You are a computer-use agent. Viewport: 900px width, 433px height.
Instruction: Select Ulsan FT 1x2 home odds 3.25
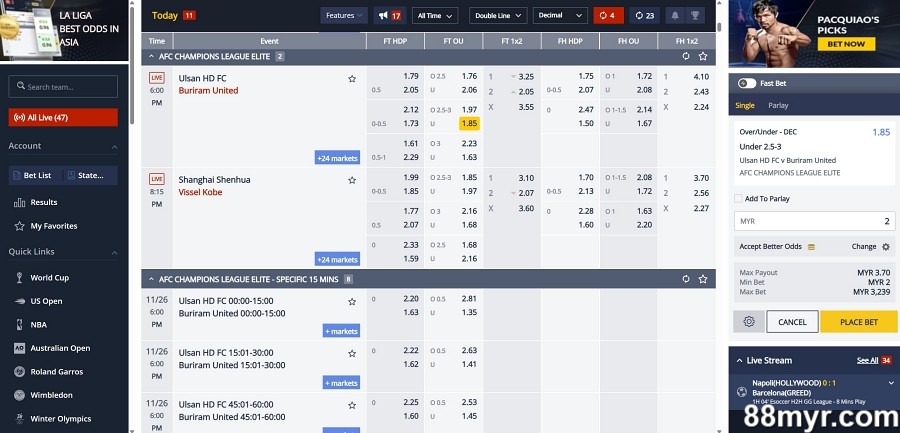(x=526, y=76)
